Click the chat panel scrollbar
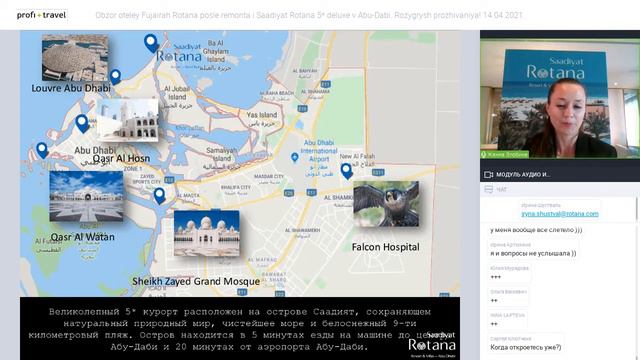640x360 pixels. [637, 209]
